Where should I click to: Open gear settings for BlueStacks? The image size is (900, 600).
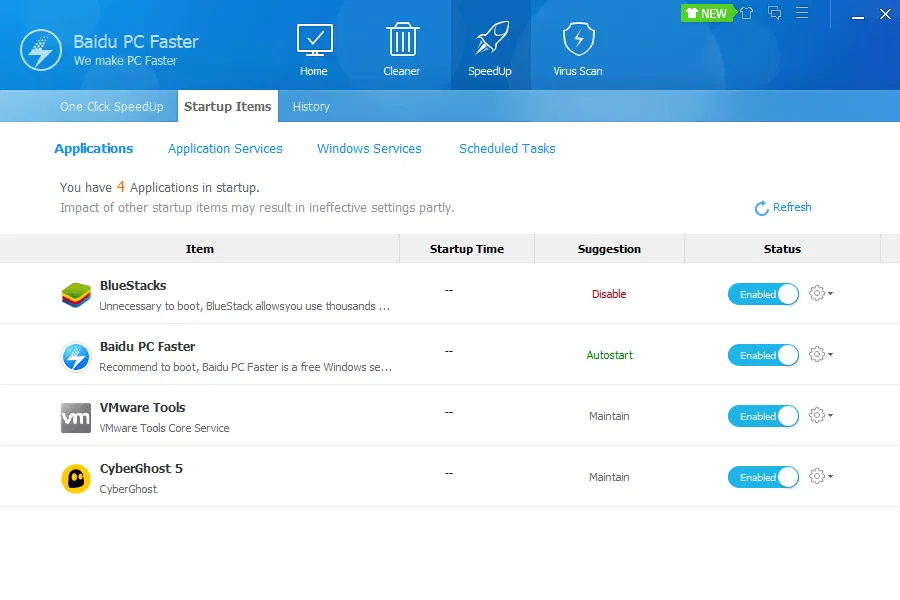[821, 293]
